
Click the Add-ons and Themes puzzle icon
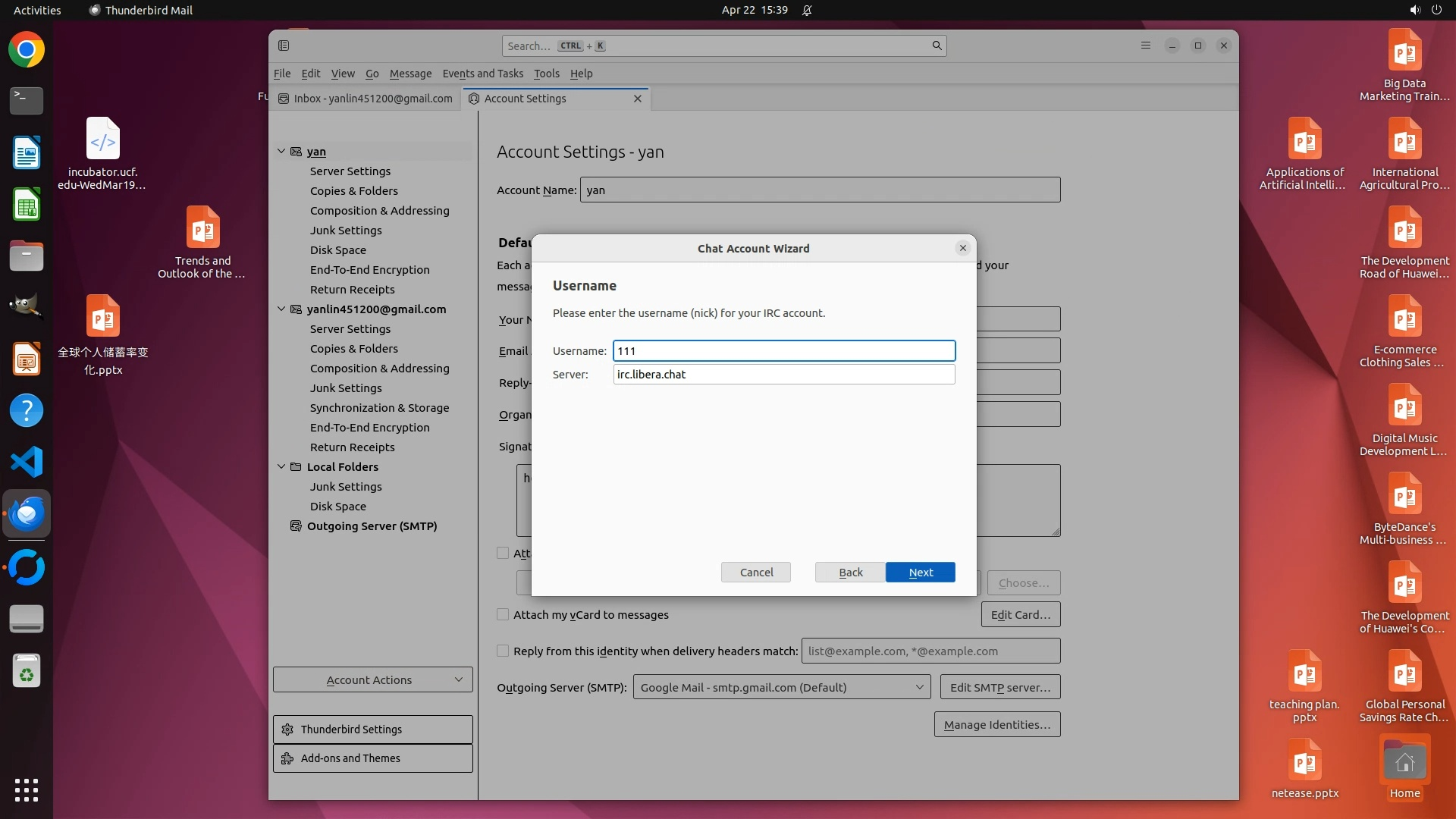pos(287,758)
